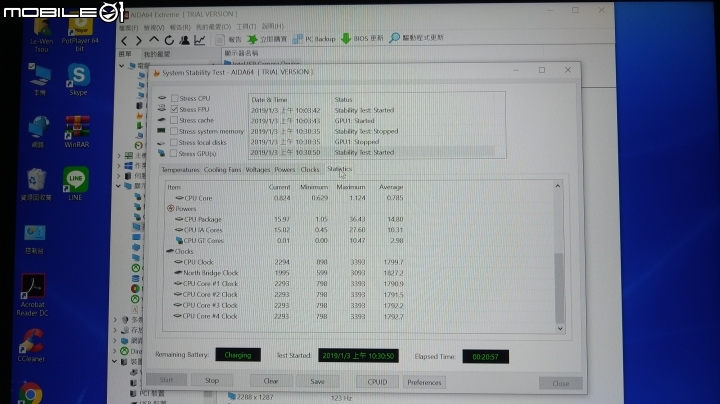Image resolution: width=720 pixels, height=404 pixels.
Task: Collapse the topmost tree node in AIDA64 sidebar
Action: point(121,66)
